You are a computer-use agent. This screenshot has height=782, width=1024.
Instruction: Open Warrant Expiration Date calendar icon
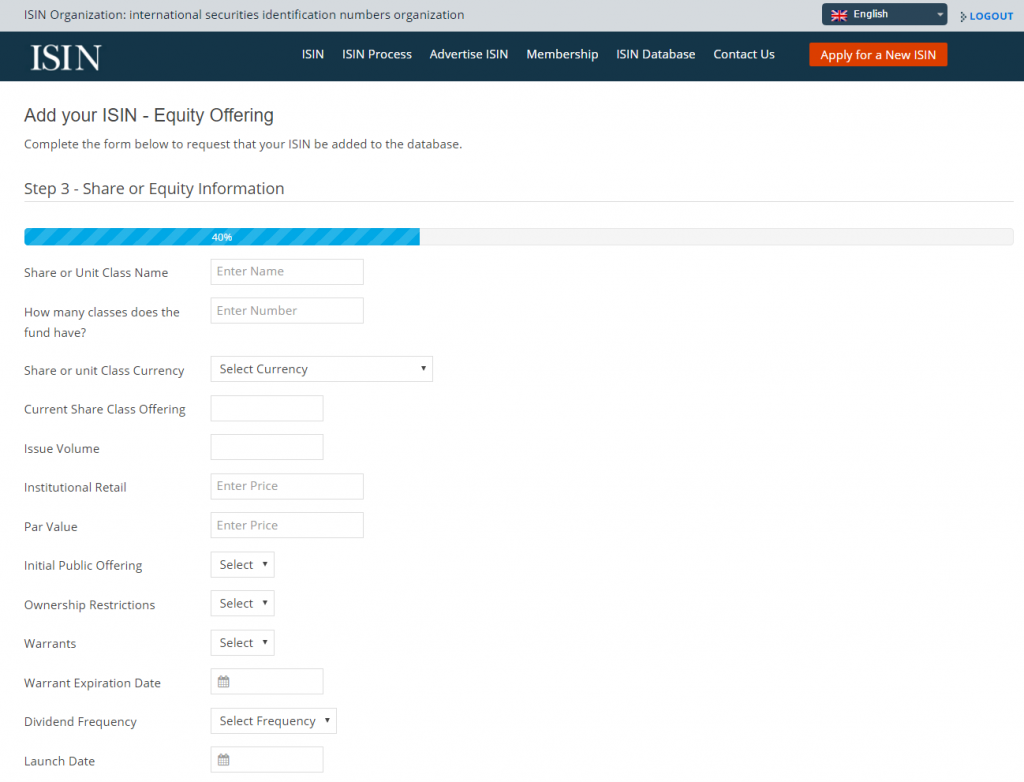[223, 681]
